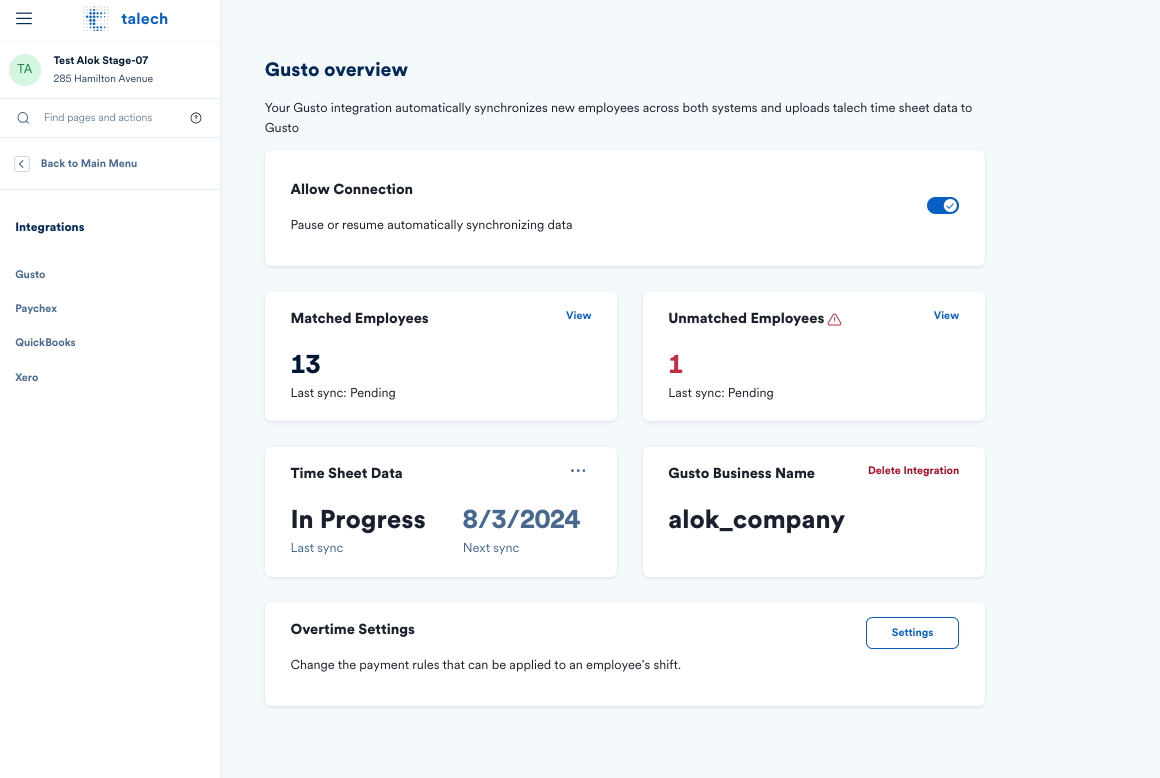Open the QuickBooks integration
This screenshot has width=1160, height=778.
click(45, 342)
